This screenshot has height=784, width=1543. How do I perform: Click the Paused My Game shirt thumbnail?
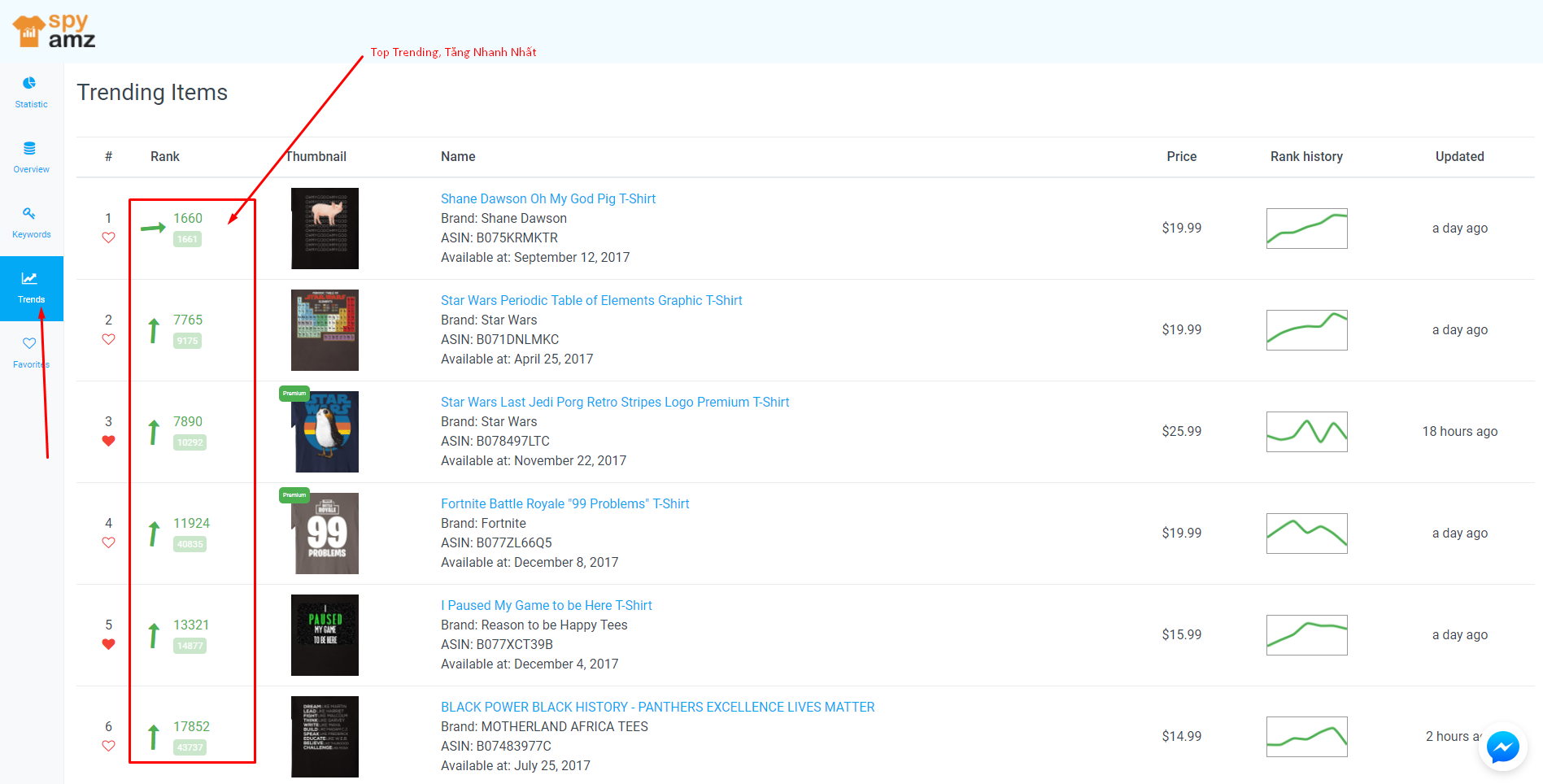click(x=325, y=635)
